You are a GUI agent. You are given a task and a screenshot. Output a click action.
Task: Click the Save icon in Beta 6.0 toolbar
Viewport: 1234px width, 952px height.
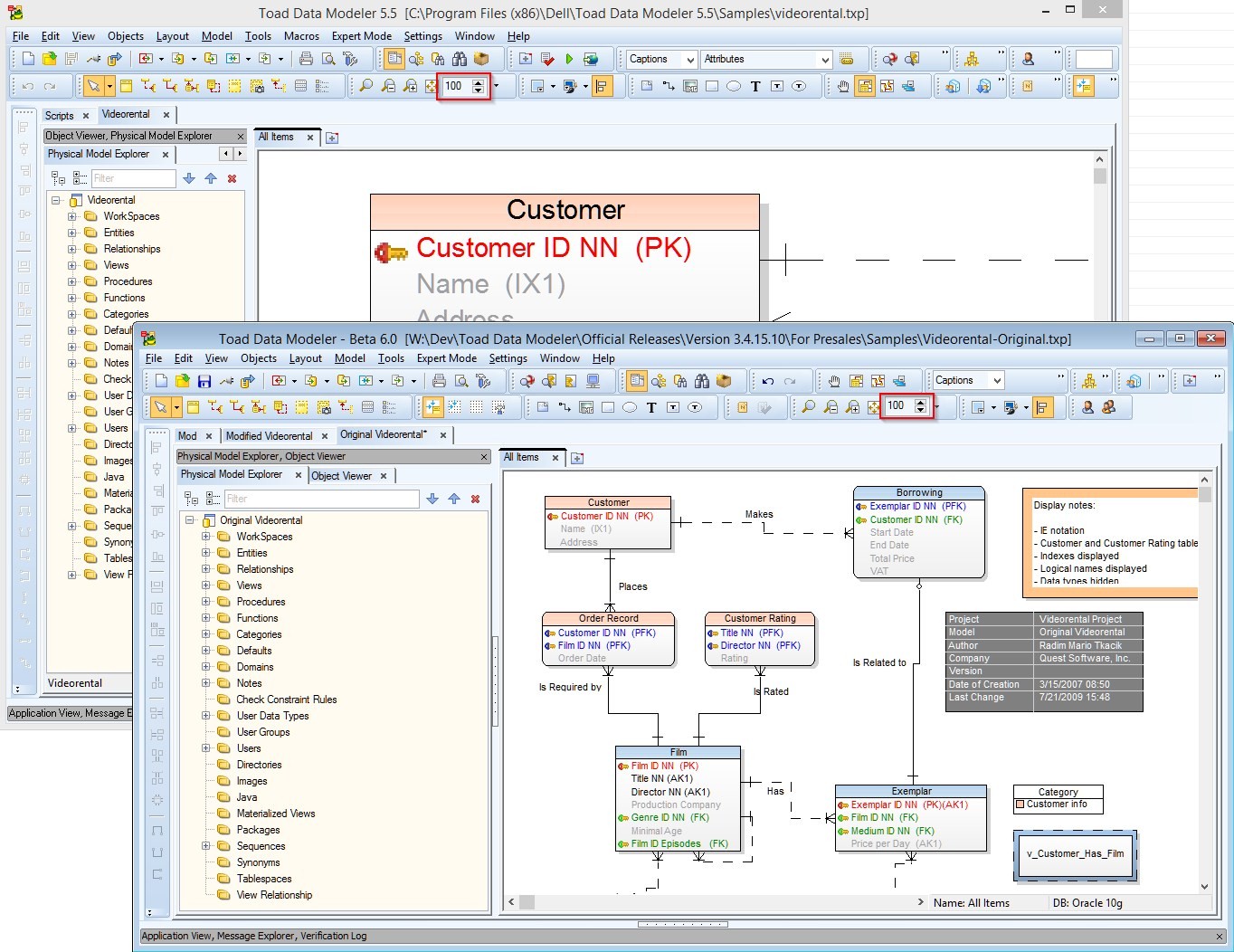[x=204, y=381]
